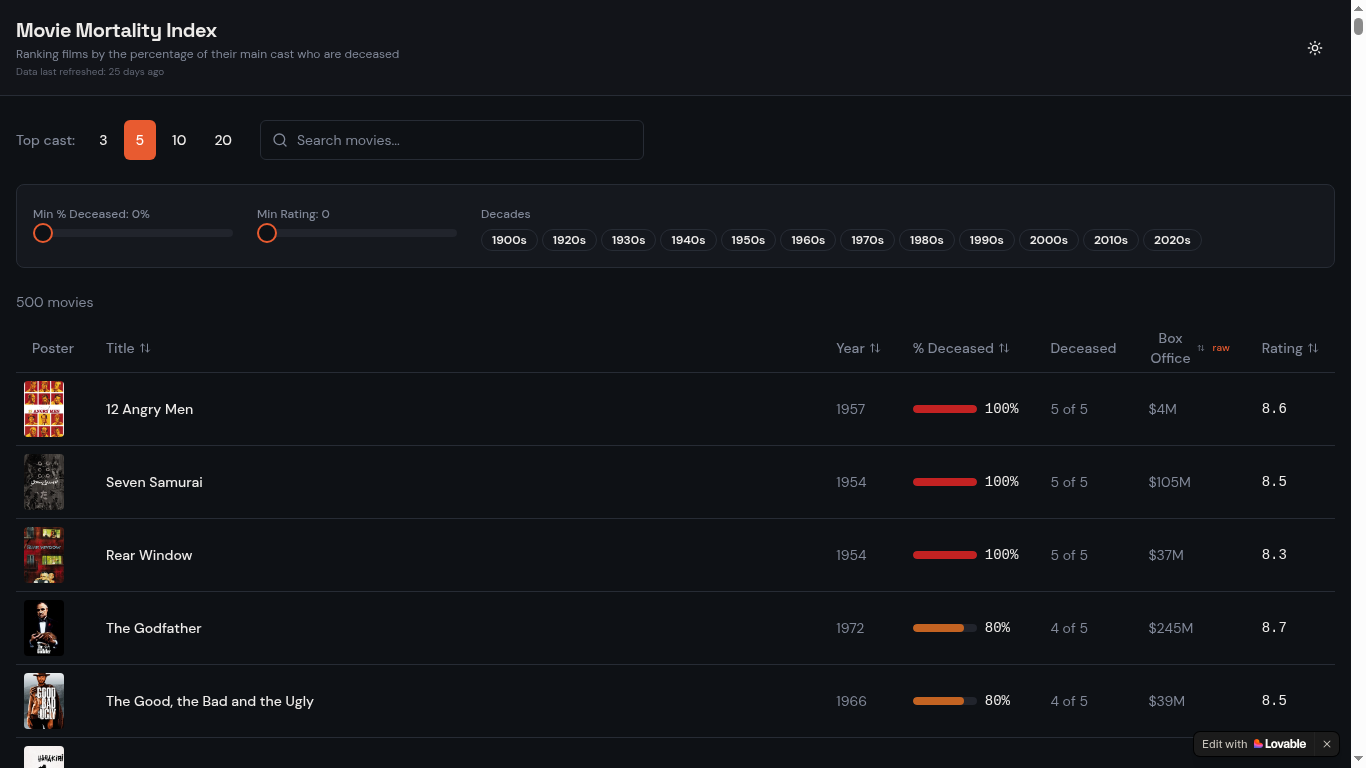Click the $39M box office value
1366x768 pixels.
[x=1167, y=701]
